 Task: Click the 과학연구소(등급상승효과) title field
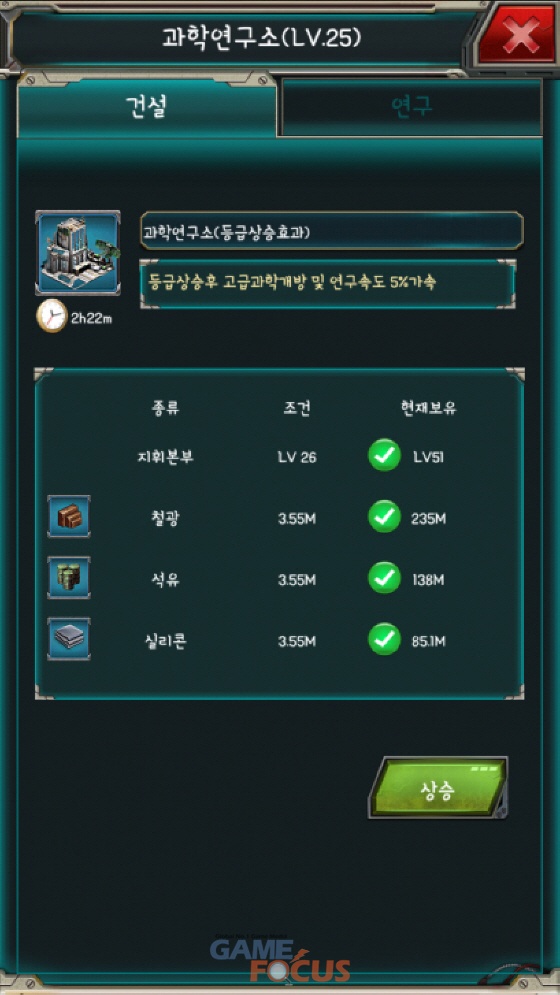pyautogui.click(x=331, y=232)
